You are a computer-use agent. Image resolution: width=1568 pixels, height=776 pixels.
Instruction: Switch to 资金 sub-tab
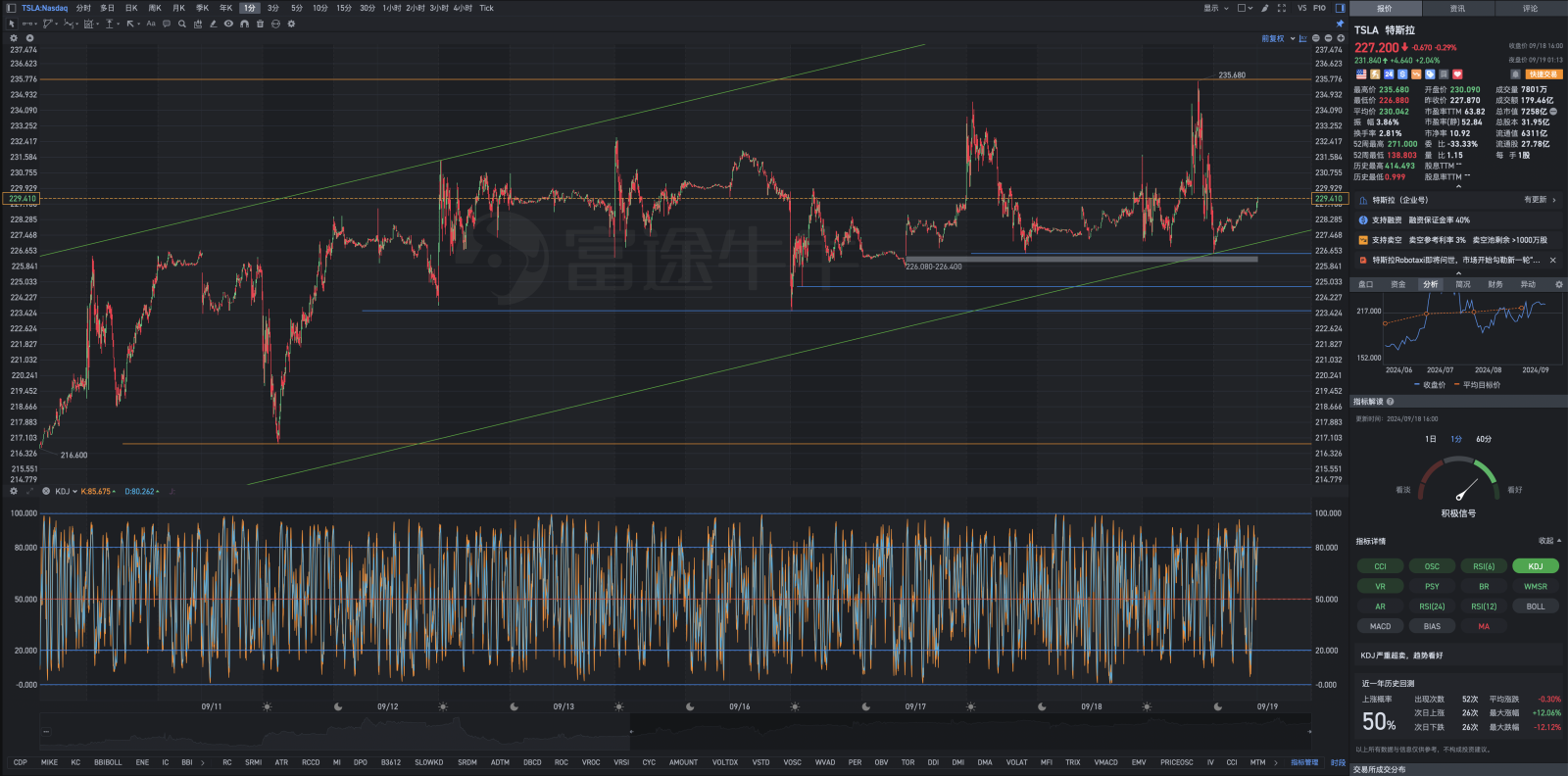coord(1397,284)
